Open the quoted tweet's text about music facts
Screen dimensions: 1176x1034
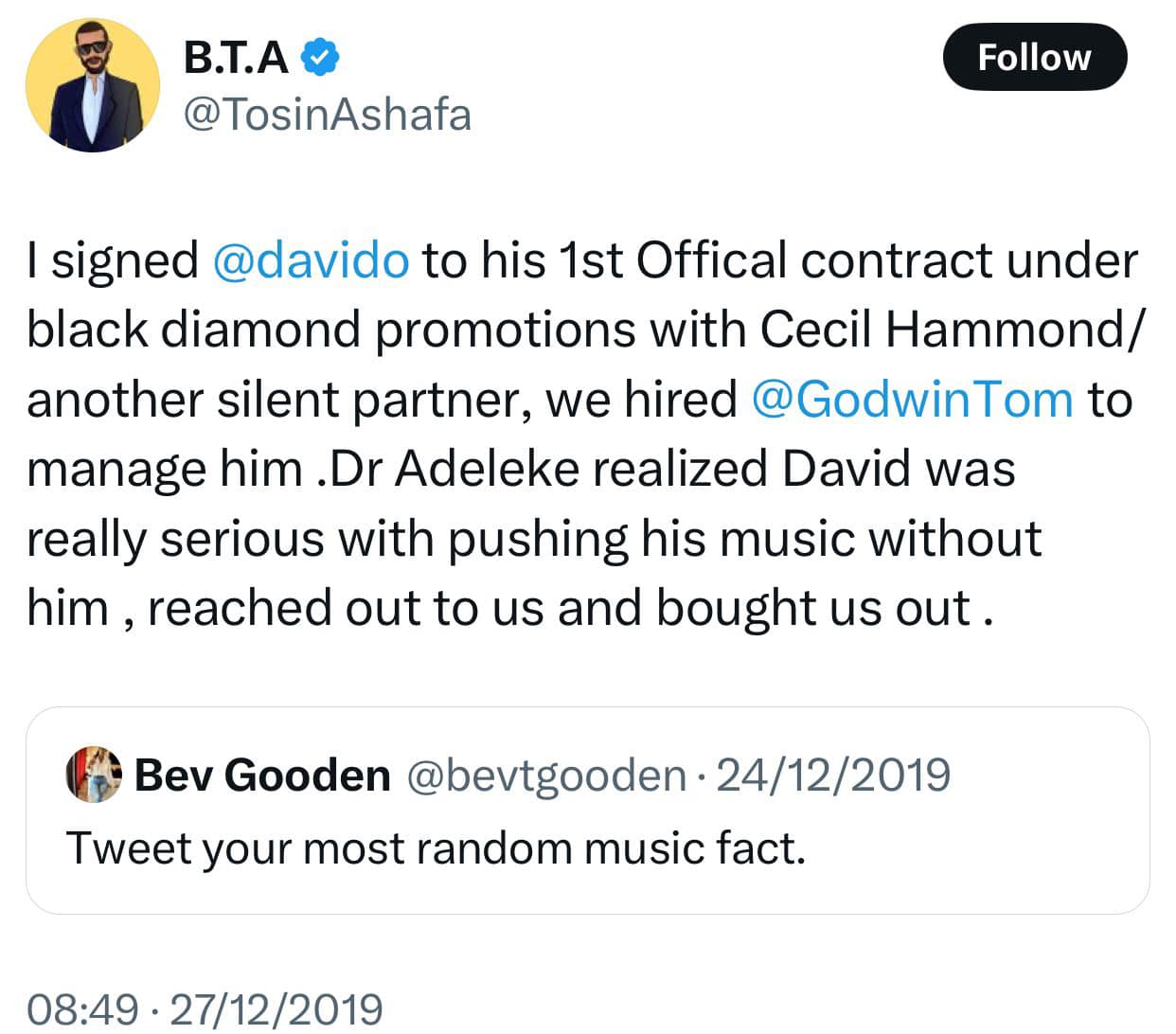436,847
